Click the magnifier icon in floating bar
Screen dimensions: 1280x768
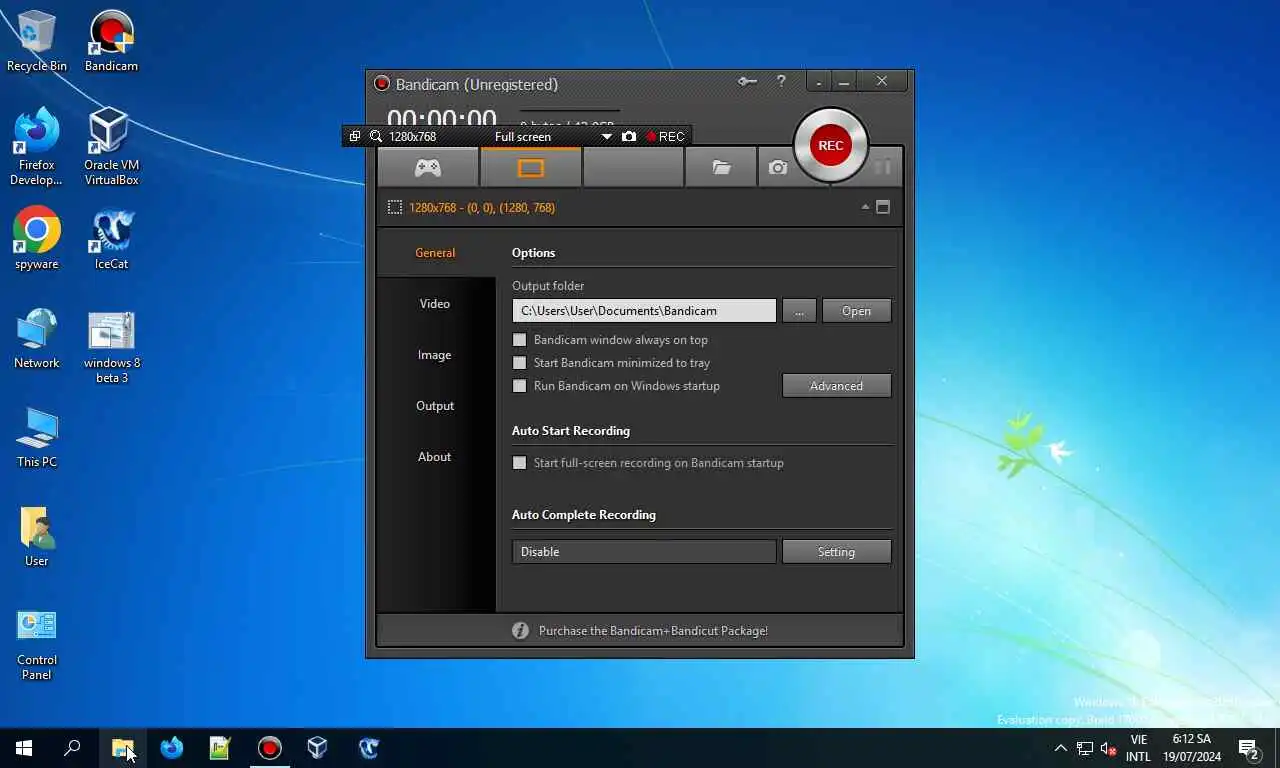[376, 136]
